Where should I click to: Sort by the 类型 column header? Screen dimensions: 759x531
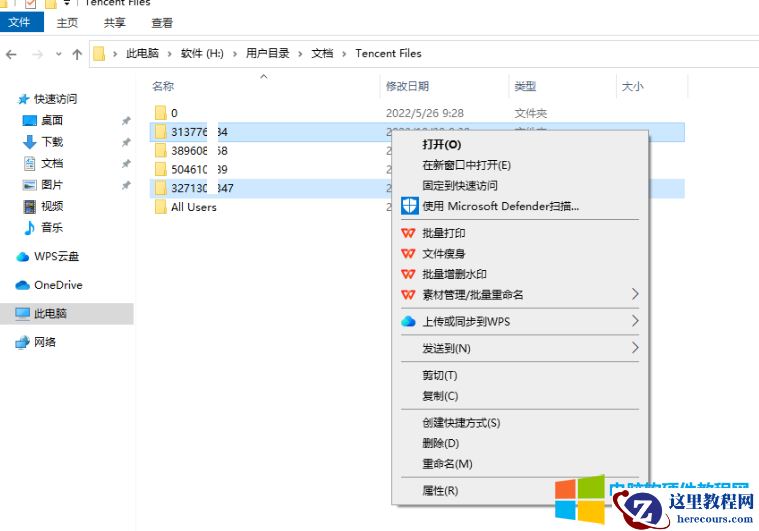click(525, 86)
